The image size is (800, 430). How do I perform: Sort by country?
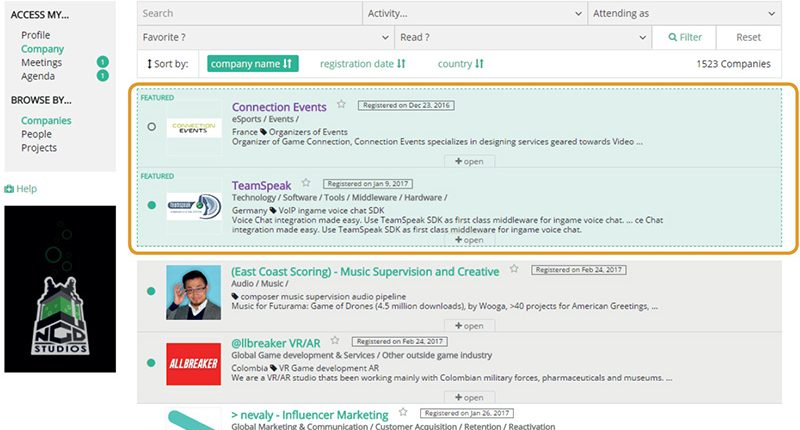460,64
